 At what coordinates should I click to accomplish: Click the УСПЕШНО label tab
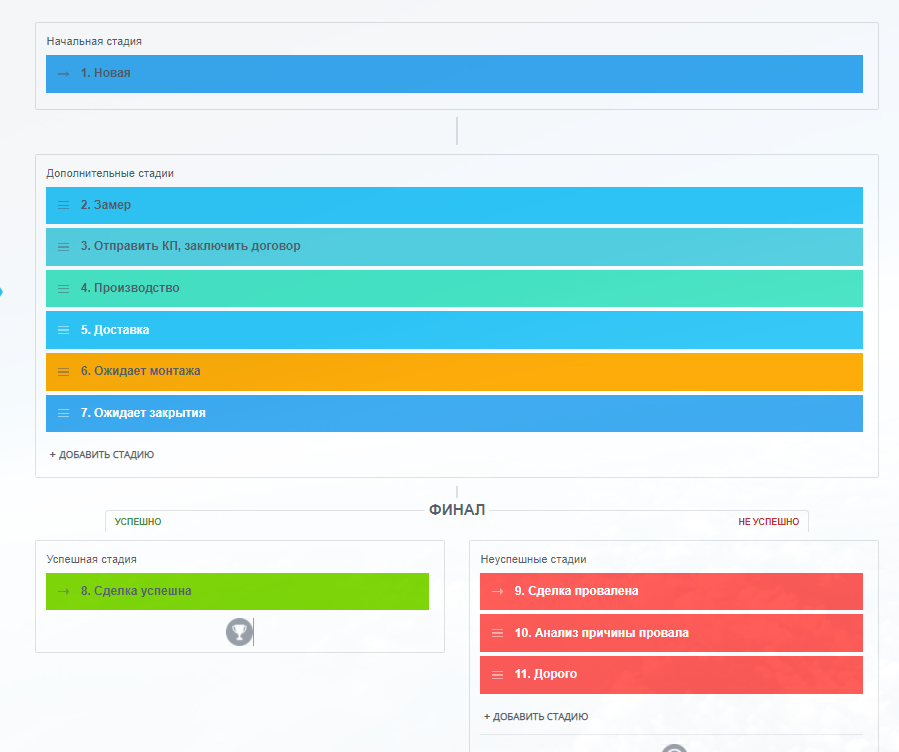point(138,522)
